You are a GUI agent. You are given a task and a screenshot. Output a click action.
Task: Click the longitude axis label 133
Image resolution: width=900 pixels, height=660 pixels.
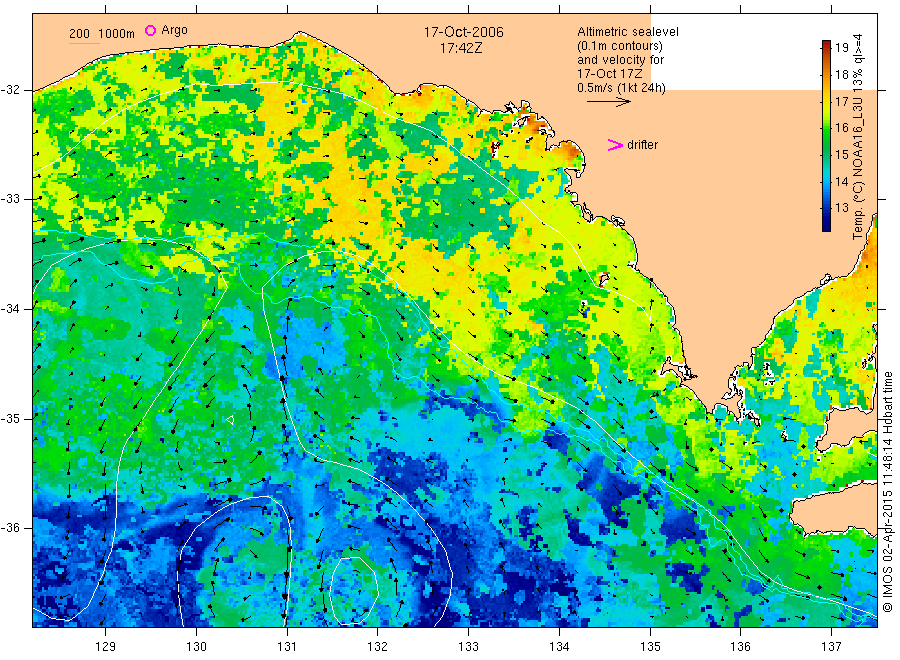(468, 647)
